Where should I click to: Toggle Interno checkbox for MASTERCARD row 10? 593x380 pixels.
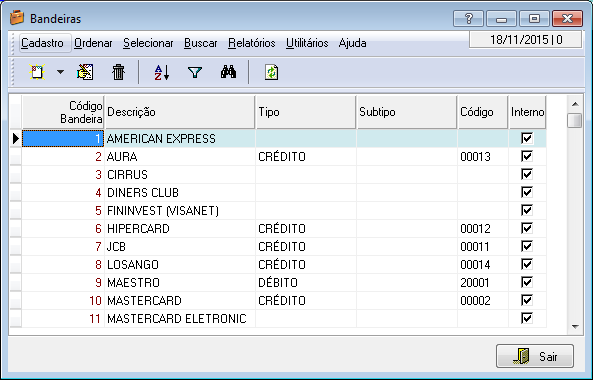click(527, 300)
